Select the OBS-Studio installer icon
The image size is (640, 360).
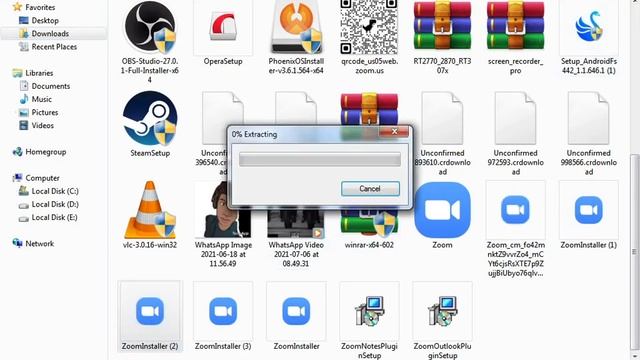pyautogui.click(x=150, y=27)
